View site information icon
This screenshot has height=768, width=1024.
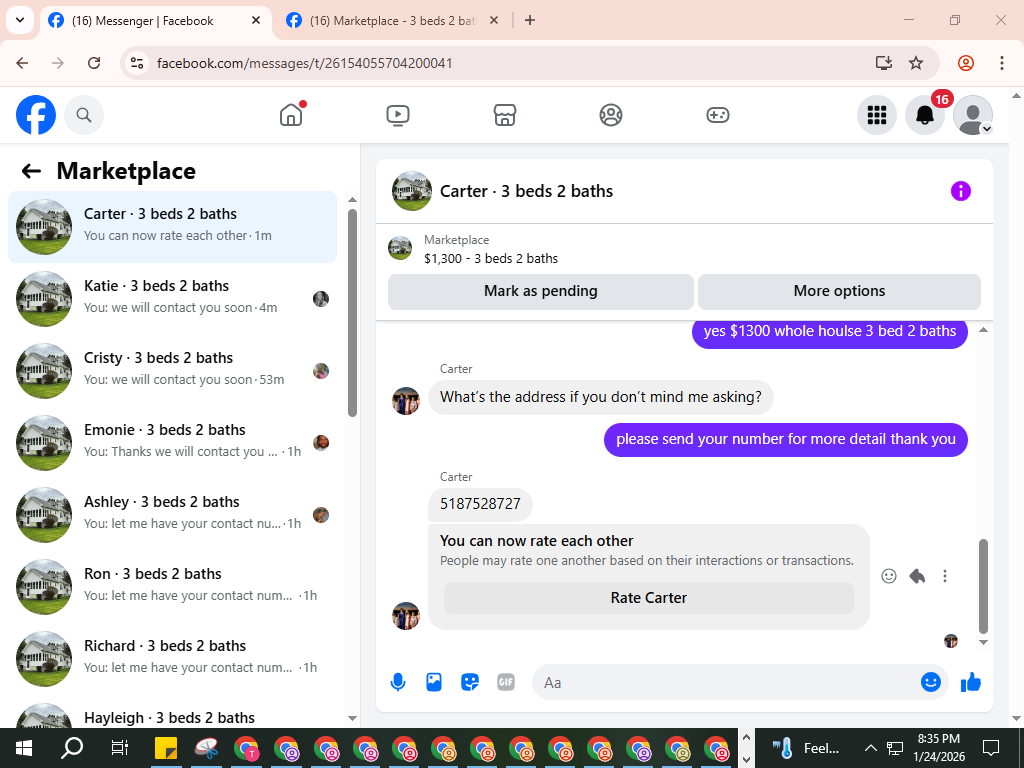click(136, 63)
